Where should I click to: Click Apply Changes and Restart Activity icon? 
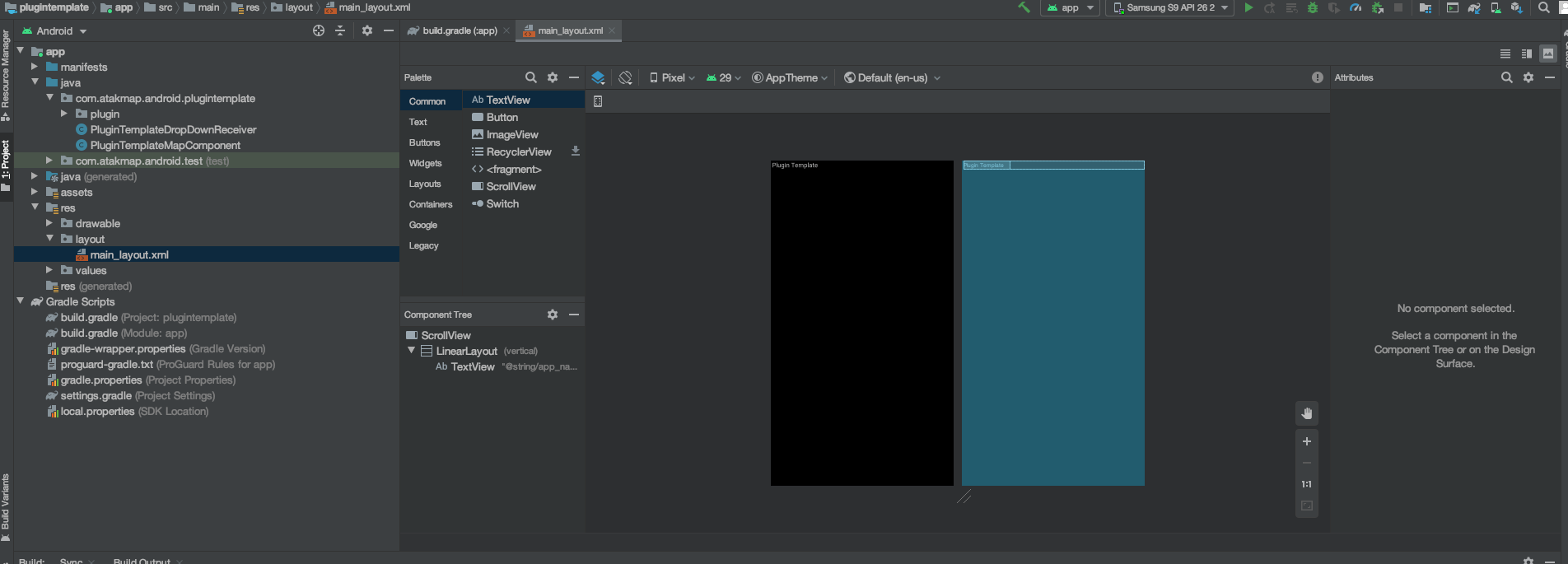click(1270, 7)
